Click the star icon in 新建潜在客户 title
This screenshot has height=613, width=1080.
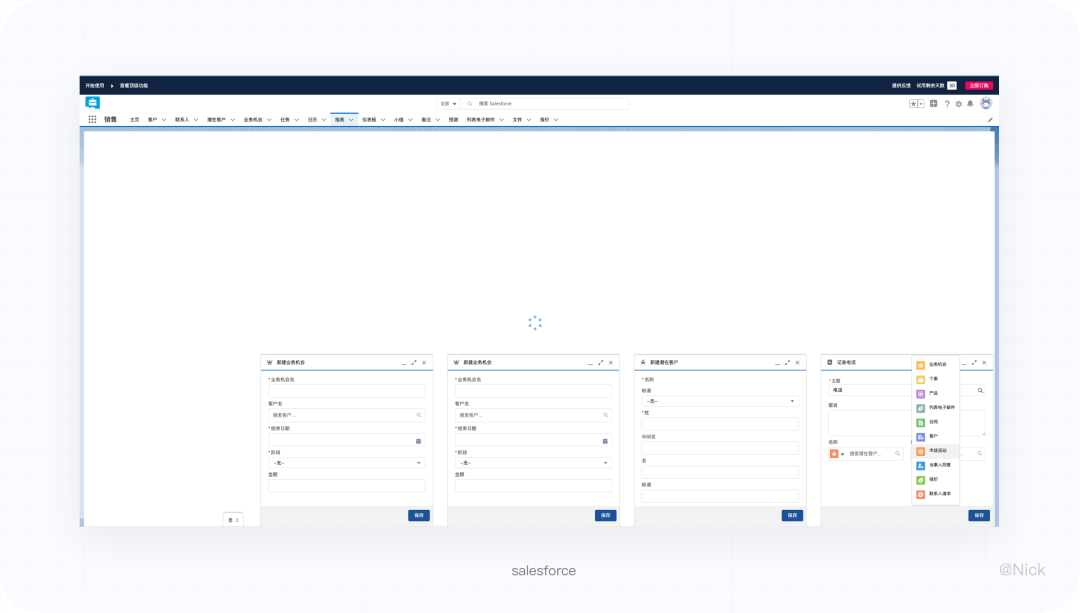point(643,362)
